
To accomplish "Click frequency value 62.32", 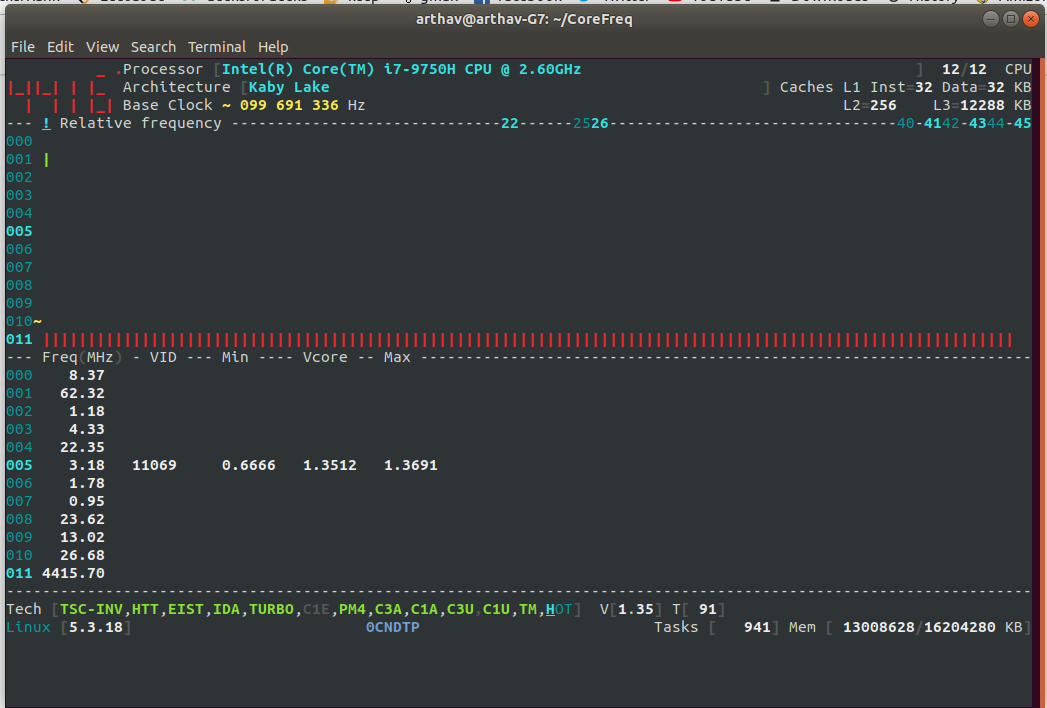I will pos(82,393).
